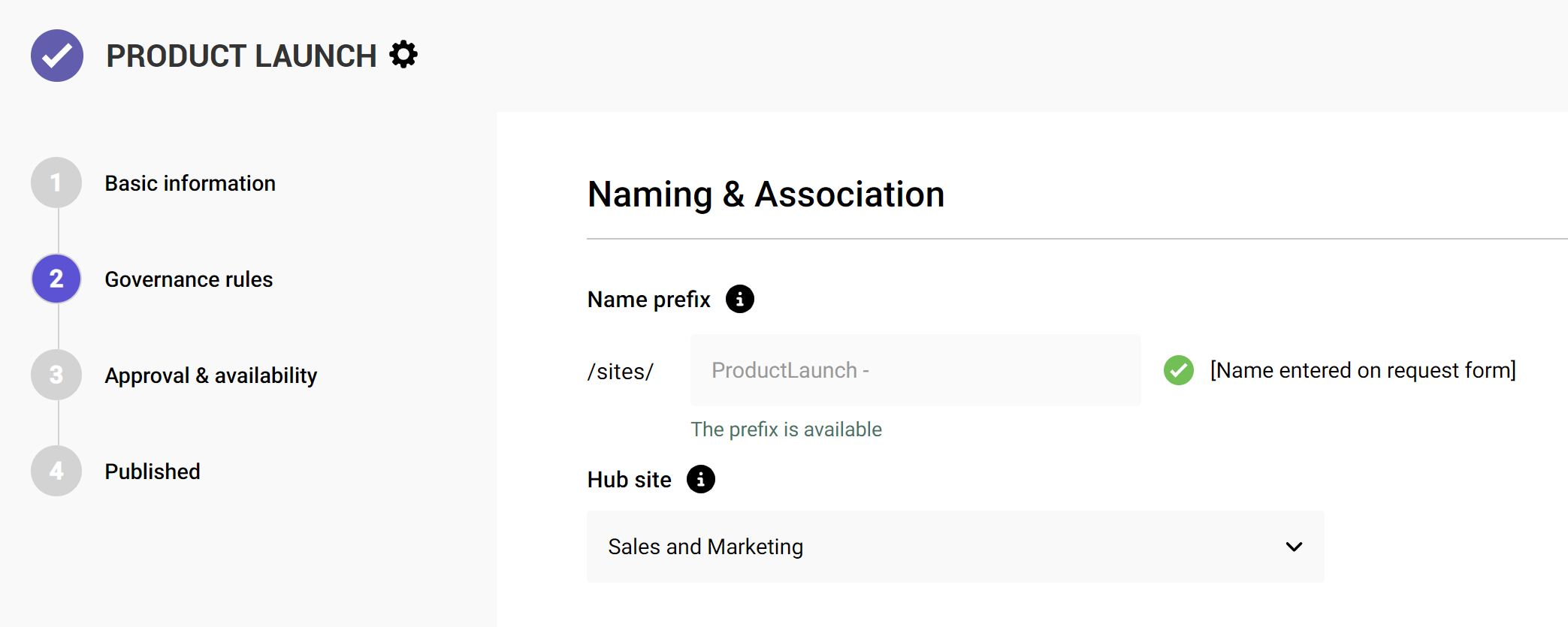
Task: Click the green prefix availability checkmark
Action: pos(1178,370)
